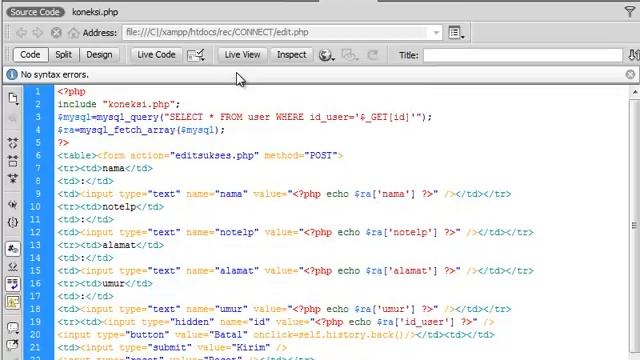
Task: Switch to Design view
Action: pos(99,55)
